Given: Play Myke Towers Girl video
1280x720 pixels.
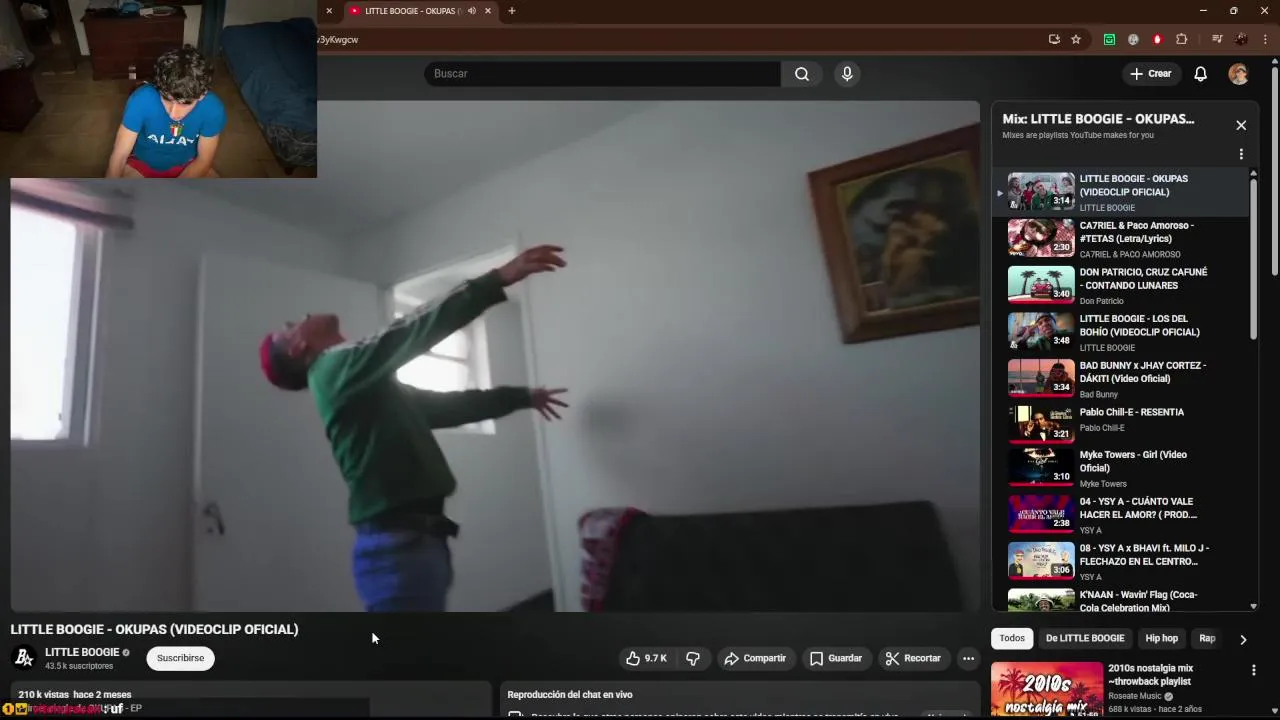Looking at the screenshot, I should [x=1120, y=468].
